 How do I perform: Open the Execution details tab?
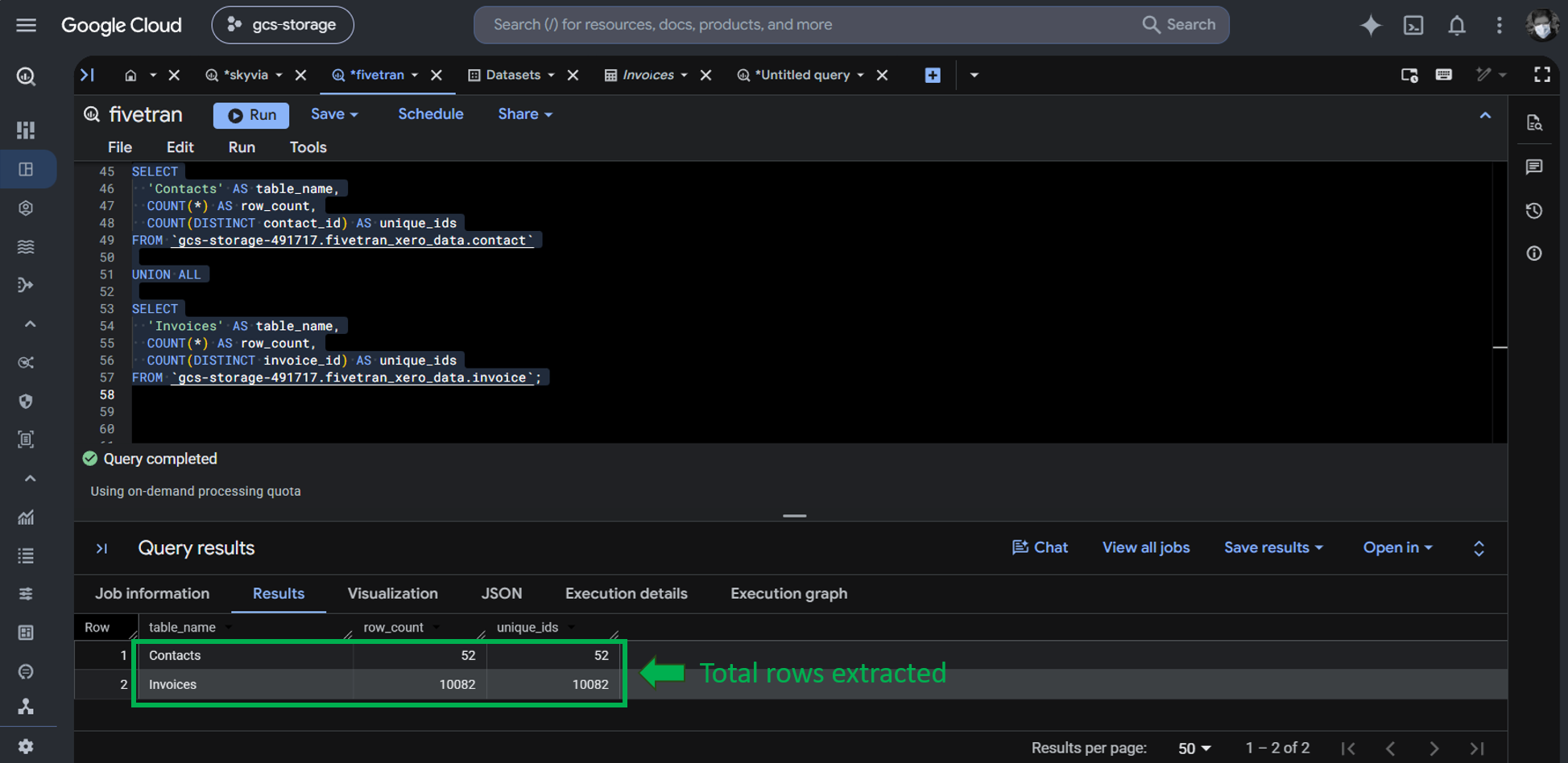(x=626, y=594)
